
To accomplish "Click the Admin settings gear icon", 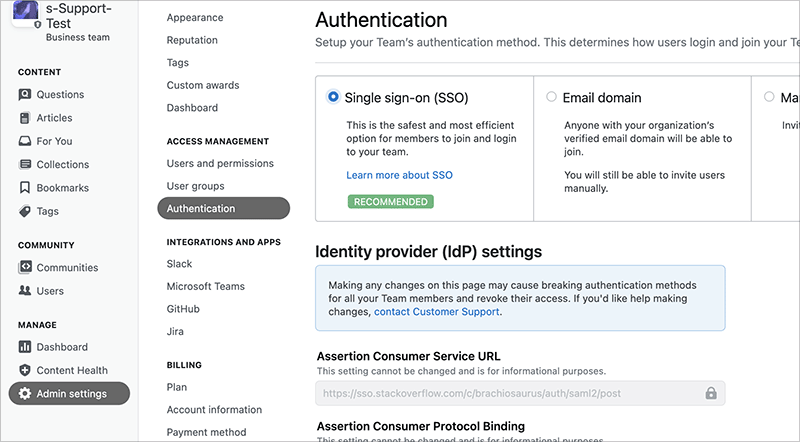I will 25,394.
